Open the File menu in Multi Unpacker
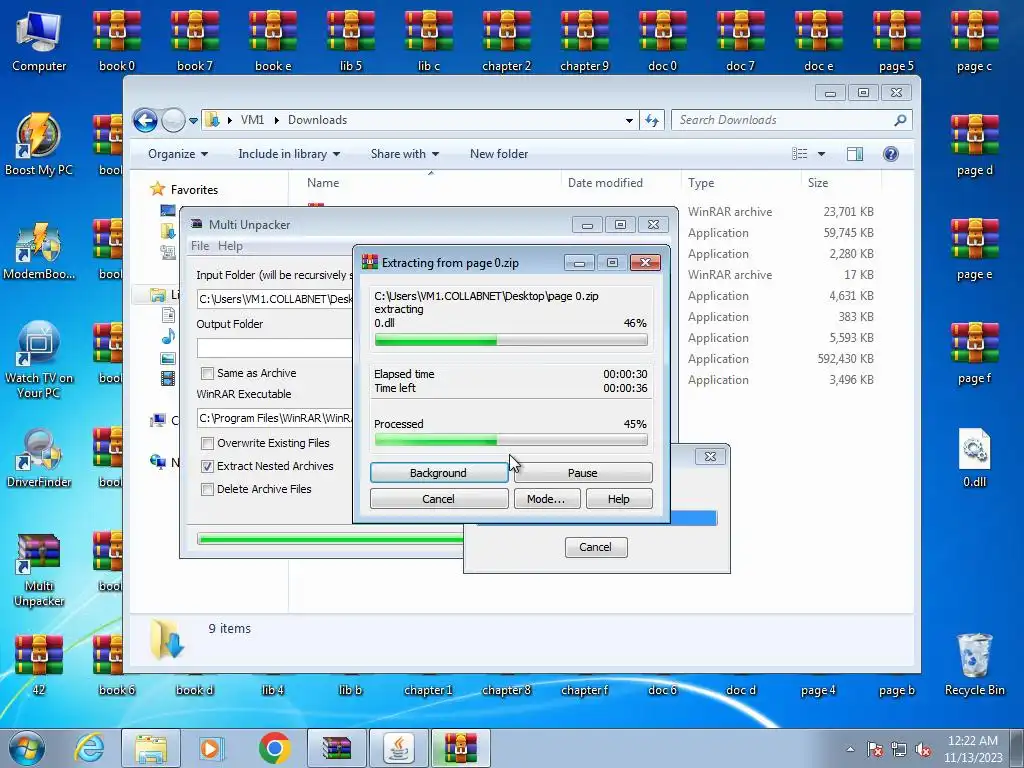1024x768 pixels. click(200, 246)
